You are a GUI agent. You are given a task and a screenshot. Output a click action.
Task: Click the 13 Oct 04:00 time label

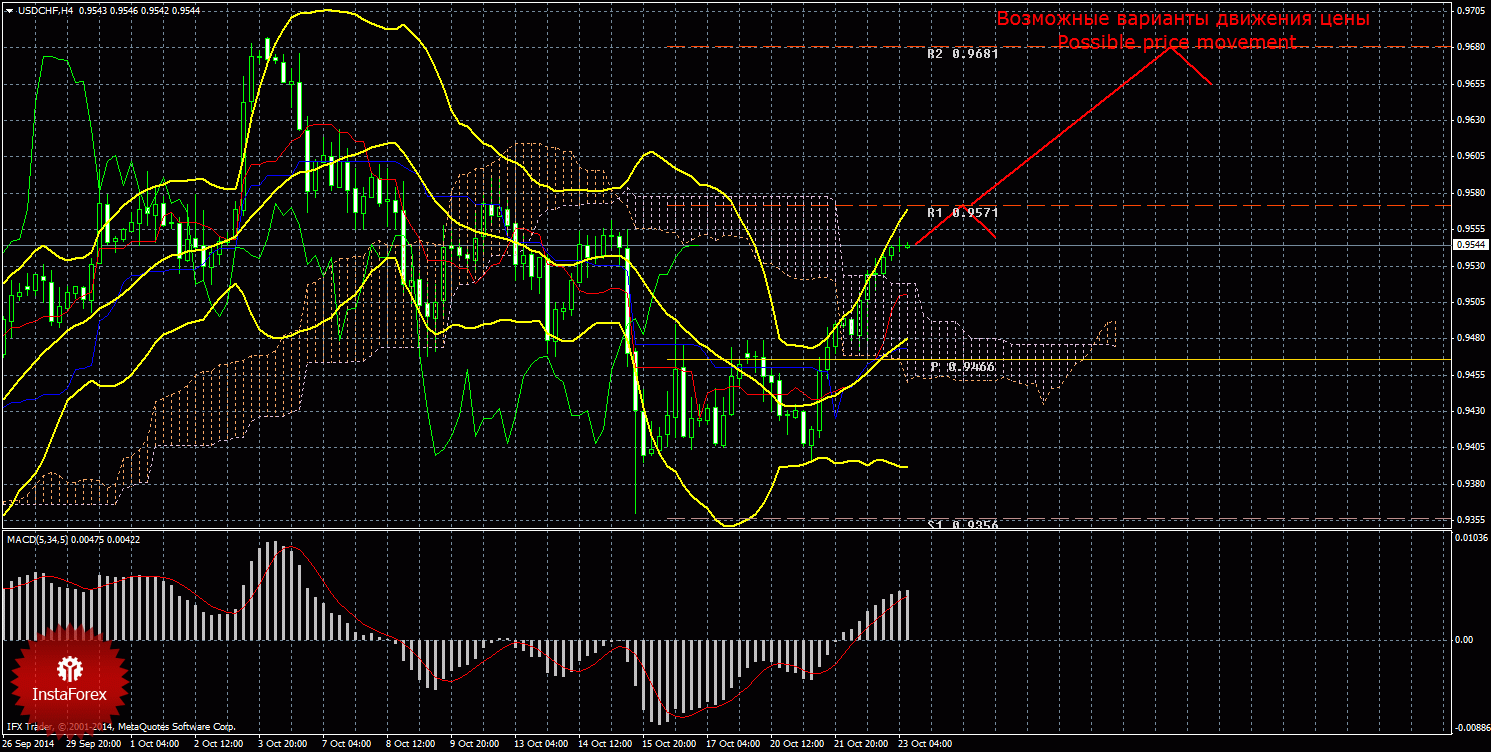click(x=541, y=744)
